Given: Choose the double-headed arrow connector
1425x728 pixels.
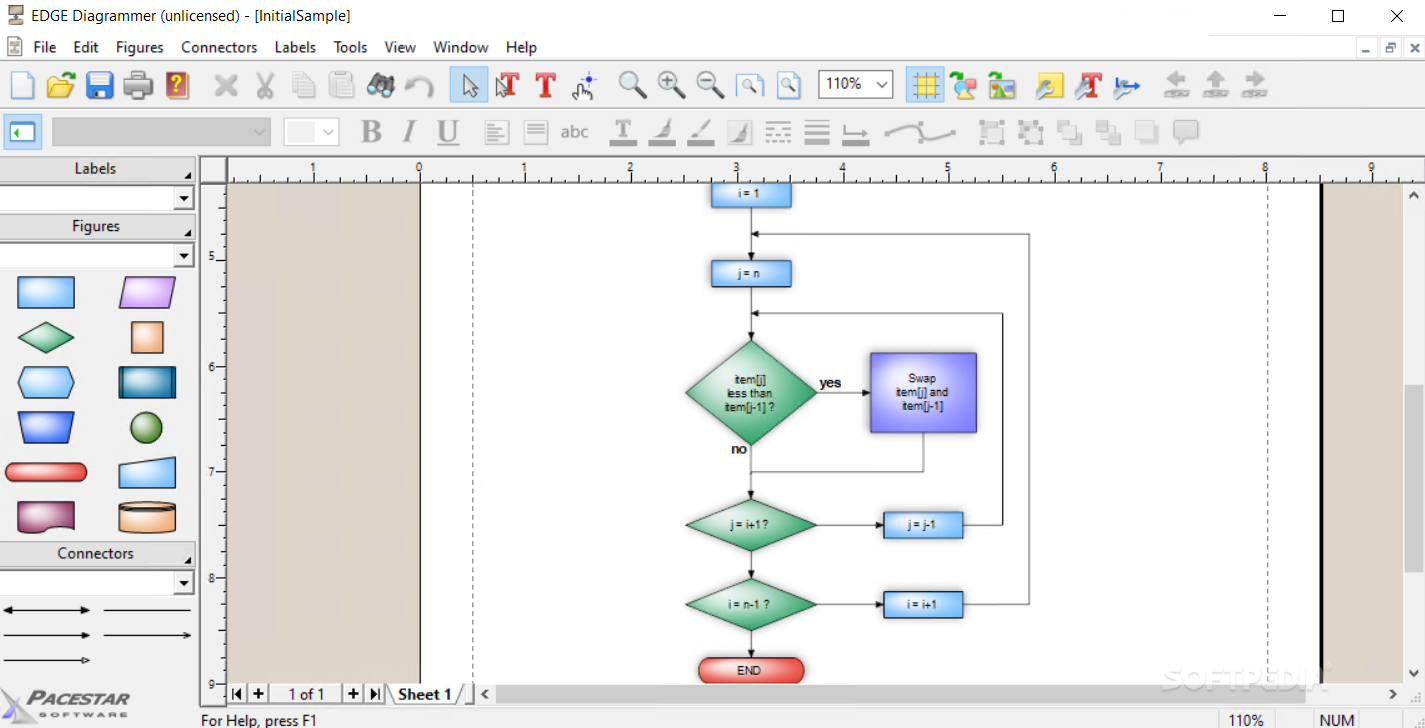Looking at the screenshot, I should click(x=46, y=610).
